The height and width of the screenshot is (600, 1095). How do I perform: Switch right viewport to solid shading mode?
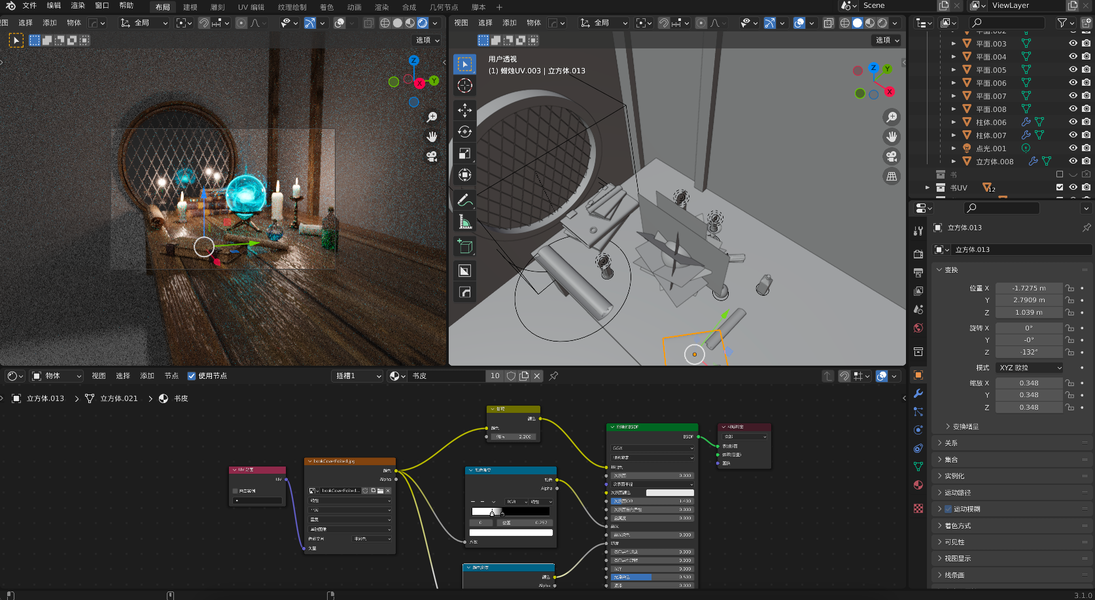point(858,23)
